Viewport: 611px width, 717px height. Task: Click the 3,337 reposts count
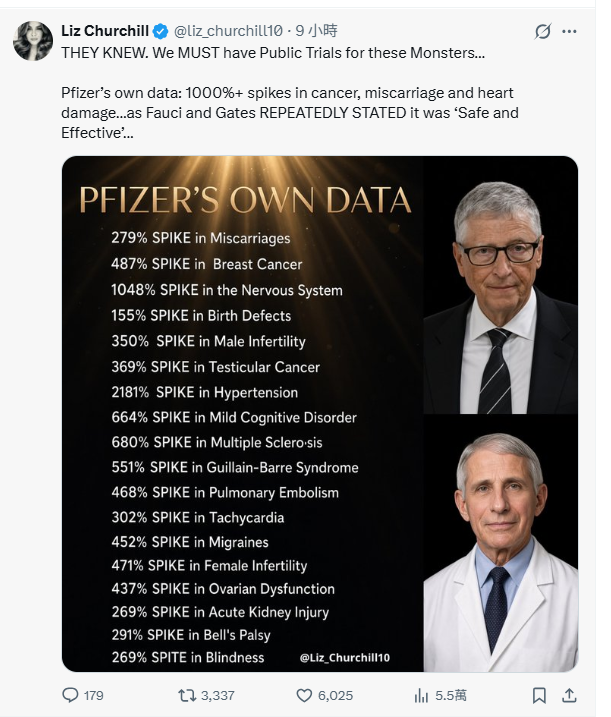218,696
